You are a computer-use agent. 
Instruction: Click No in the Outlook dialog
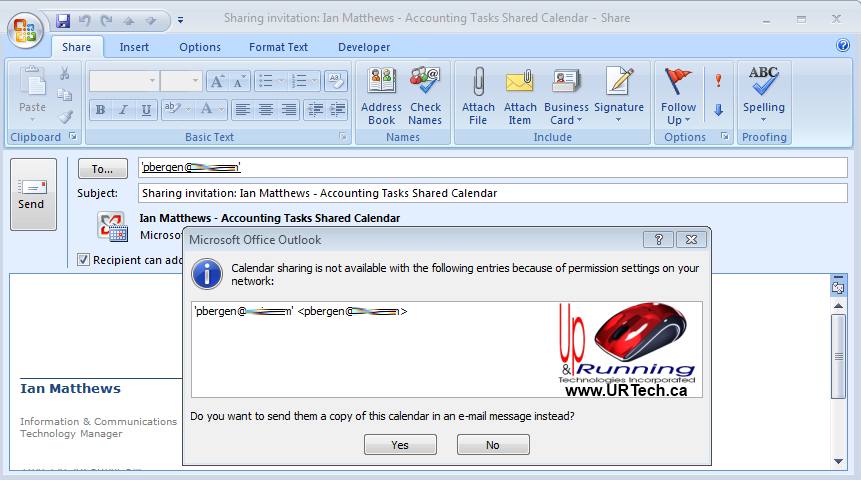click(493, 445)
